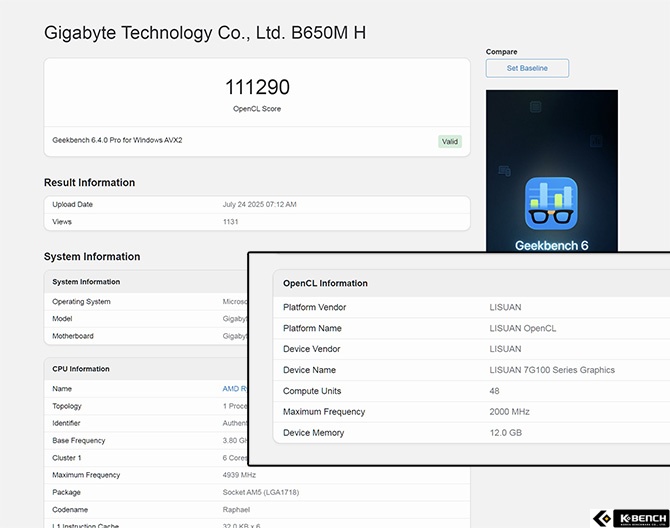Click the 'System Information' section heading

[x=92, y=256]
